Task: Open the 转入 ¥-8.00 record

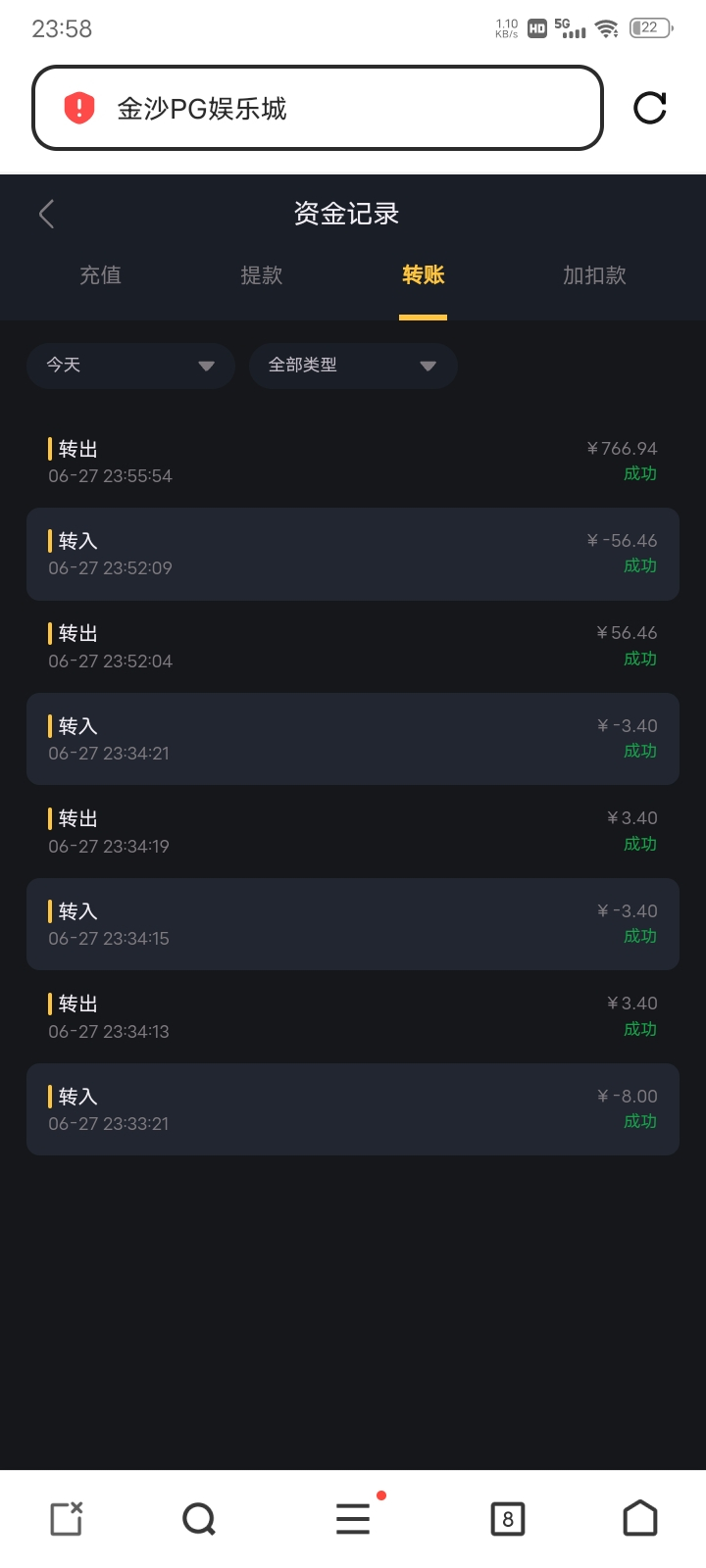Action: tap(353, 1109)
